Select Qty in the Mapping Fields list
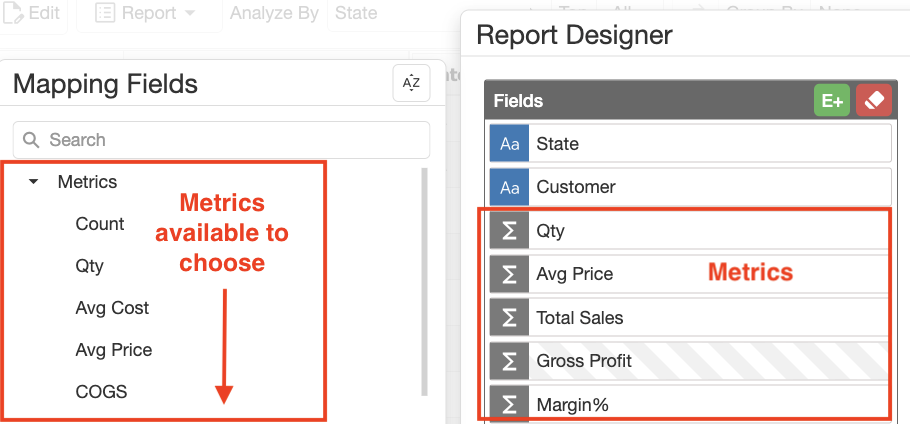 89,266
